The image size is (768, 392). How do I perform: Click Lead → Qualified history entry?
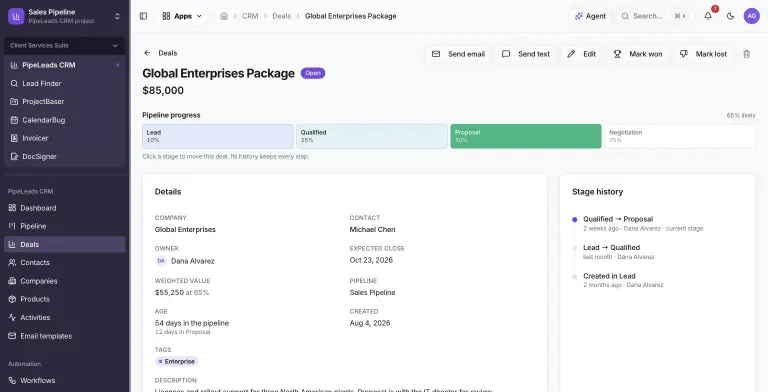point(611,247)
